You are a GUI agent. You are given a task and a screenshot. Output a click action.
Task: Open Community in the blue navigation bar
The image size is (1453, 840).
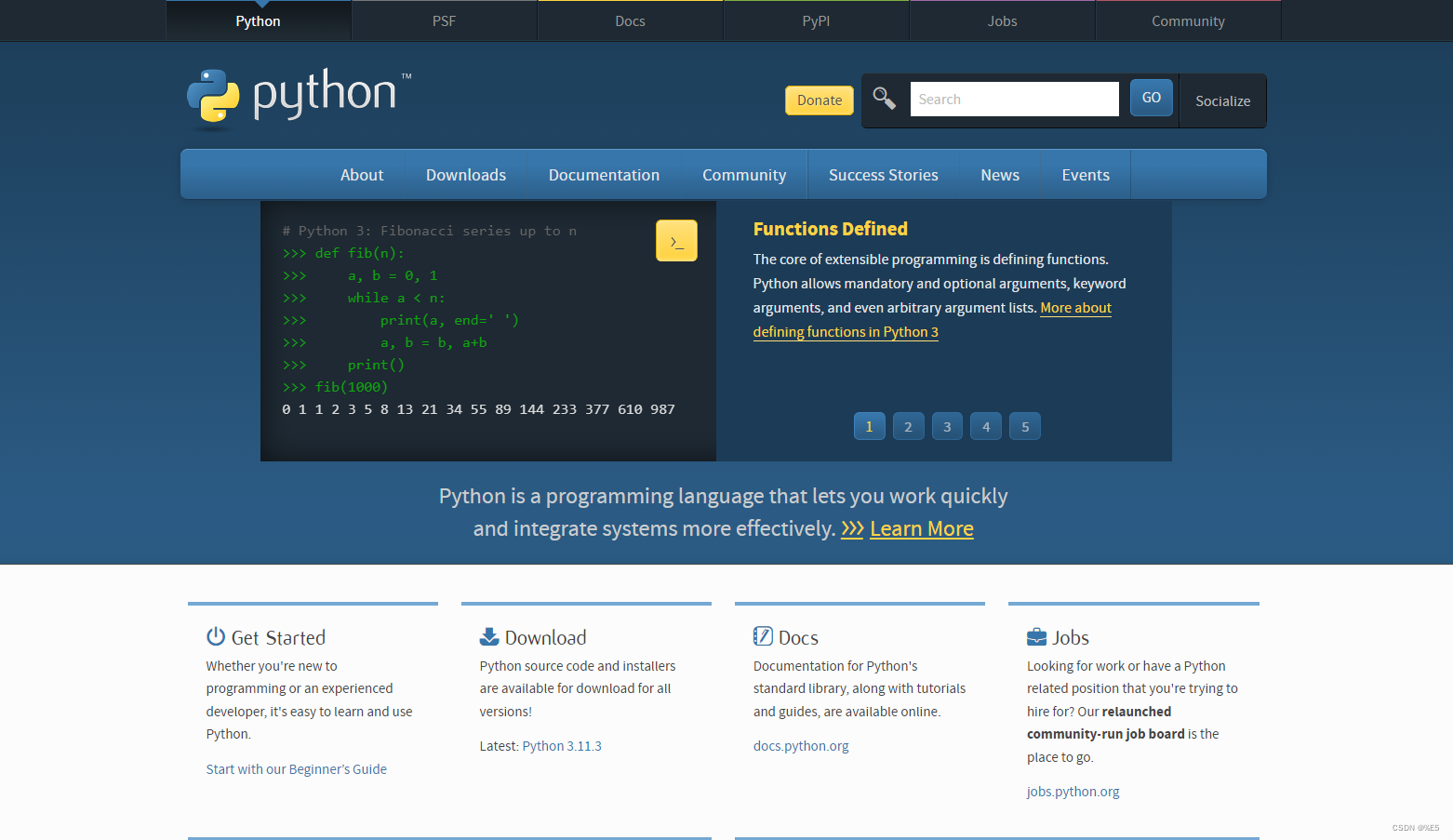click(x=744, y=175)
